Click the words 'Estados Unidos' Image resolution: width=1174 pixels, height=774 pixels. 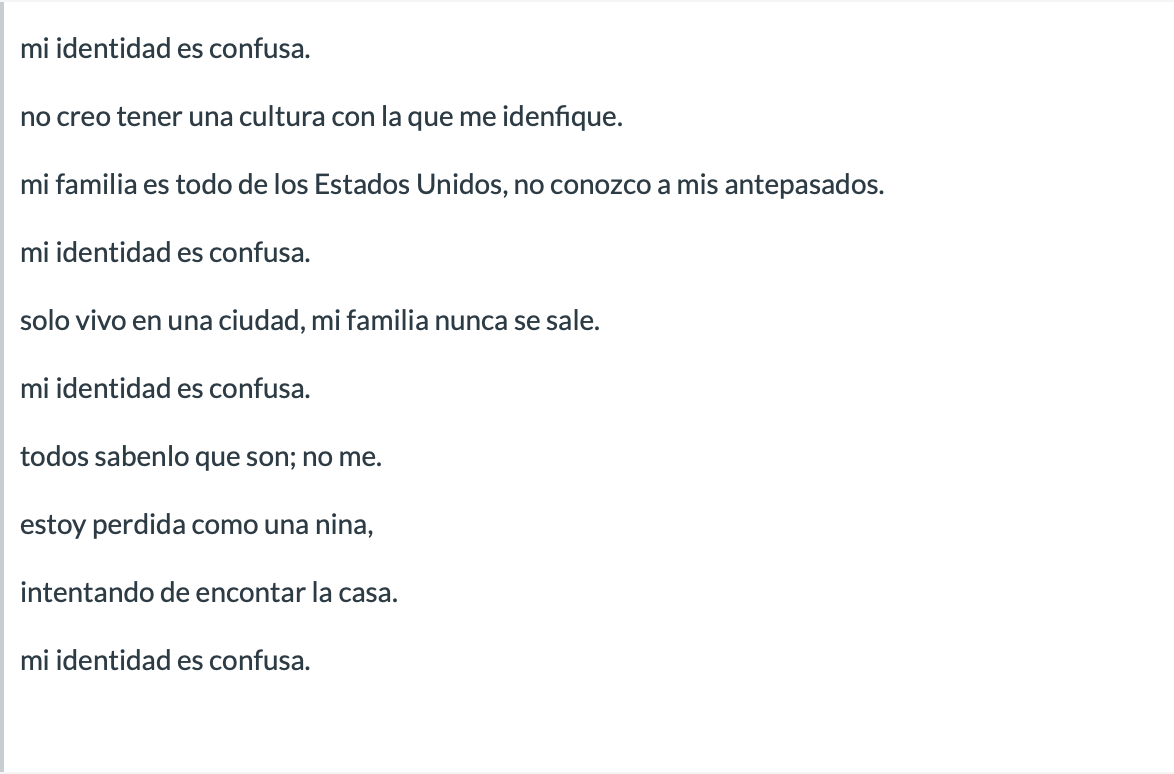[x=408, y=185]
